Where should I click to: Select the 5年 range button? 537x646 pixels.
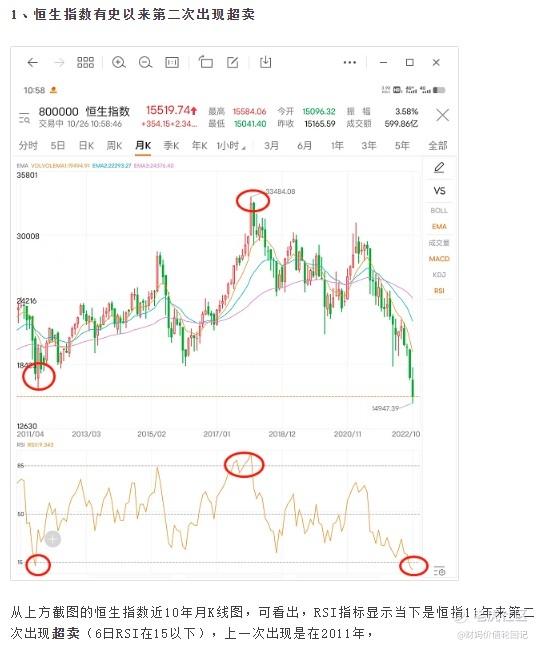402,146
